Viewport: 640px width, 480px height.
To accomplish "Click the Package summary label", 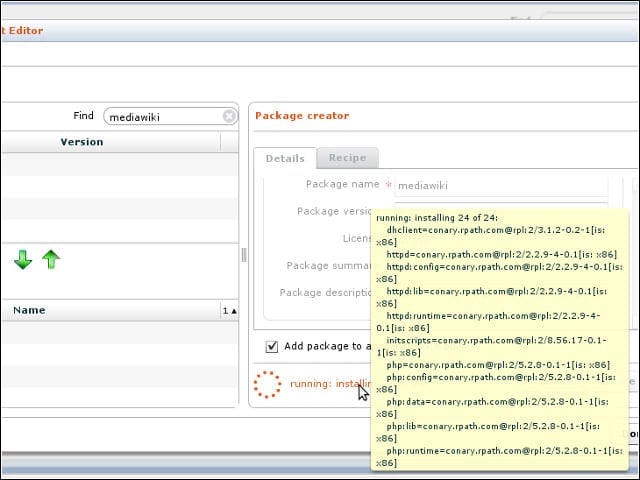I will [329, 266].
